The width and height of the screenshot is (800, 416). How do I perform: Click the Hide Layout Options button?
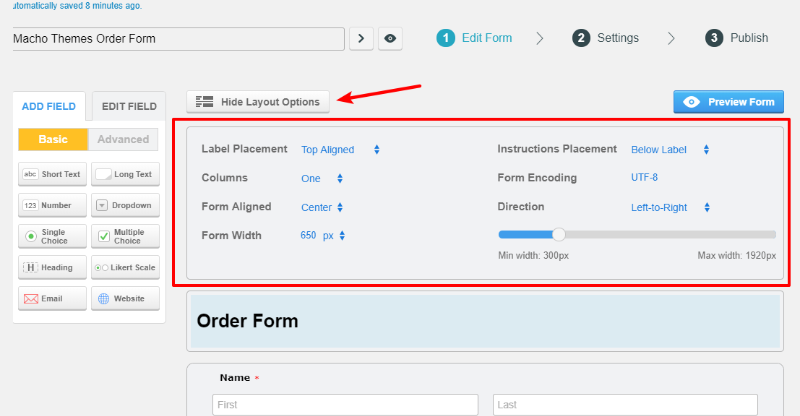[x=258, y=102]
